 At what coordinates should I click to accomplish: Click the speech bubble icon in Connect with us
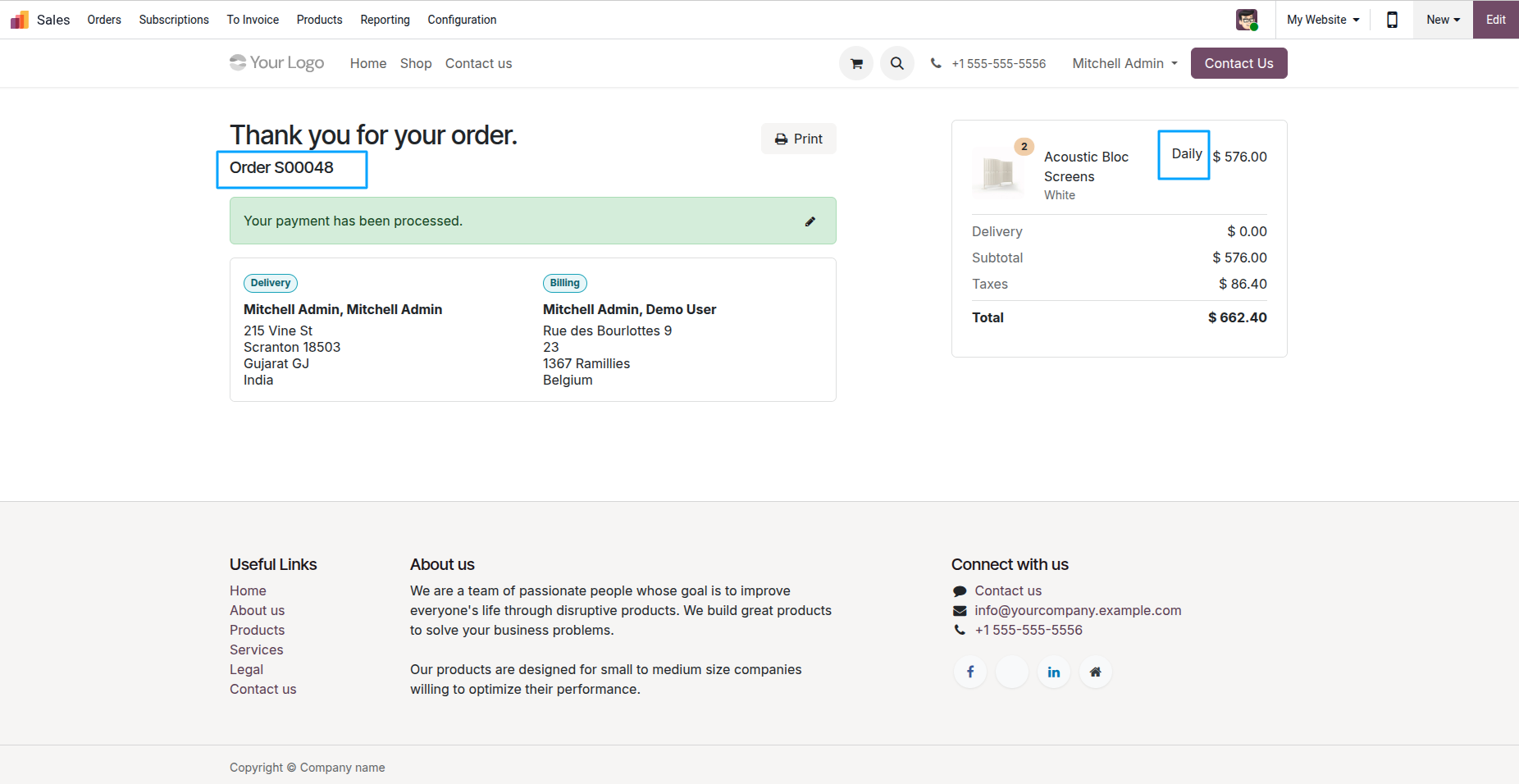tap(960, 591)
